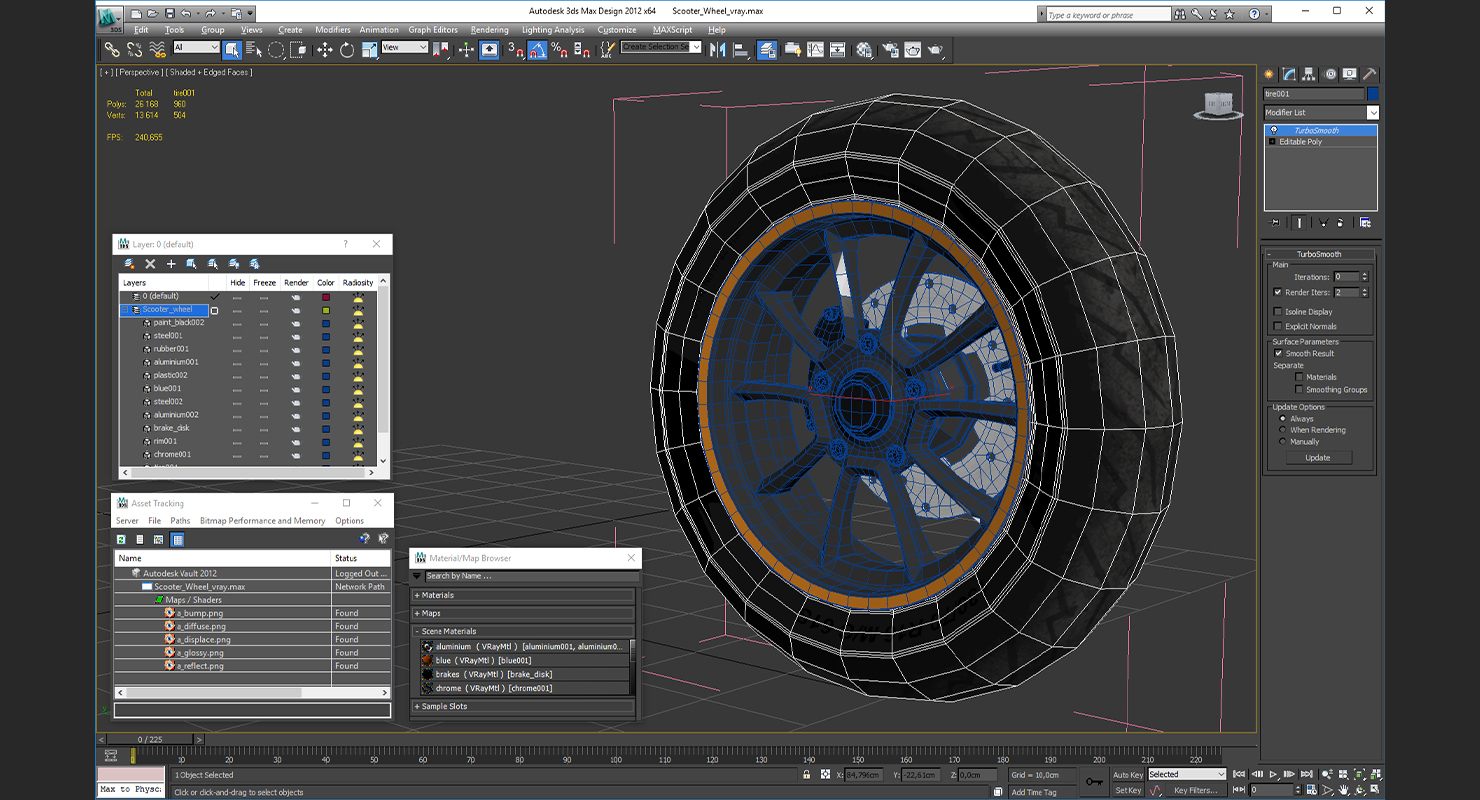This screenshot has height=800, width=1480.
Task: Enable Explicit Normals checkbox
Action: coord(1278,326)
